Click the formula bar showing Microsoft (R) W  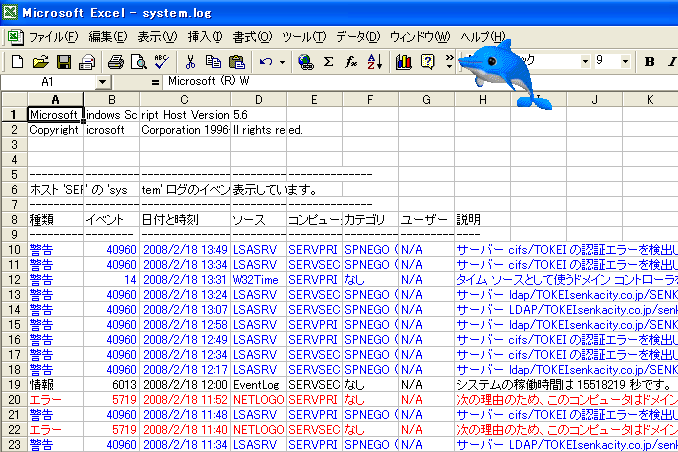click(419, 82)
